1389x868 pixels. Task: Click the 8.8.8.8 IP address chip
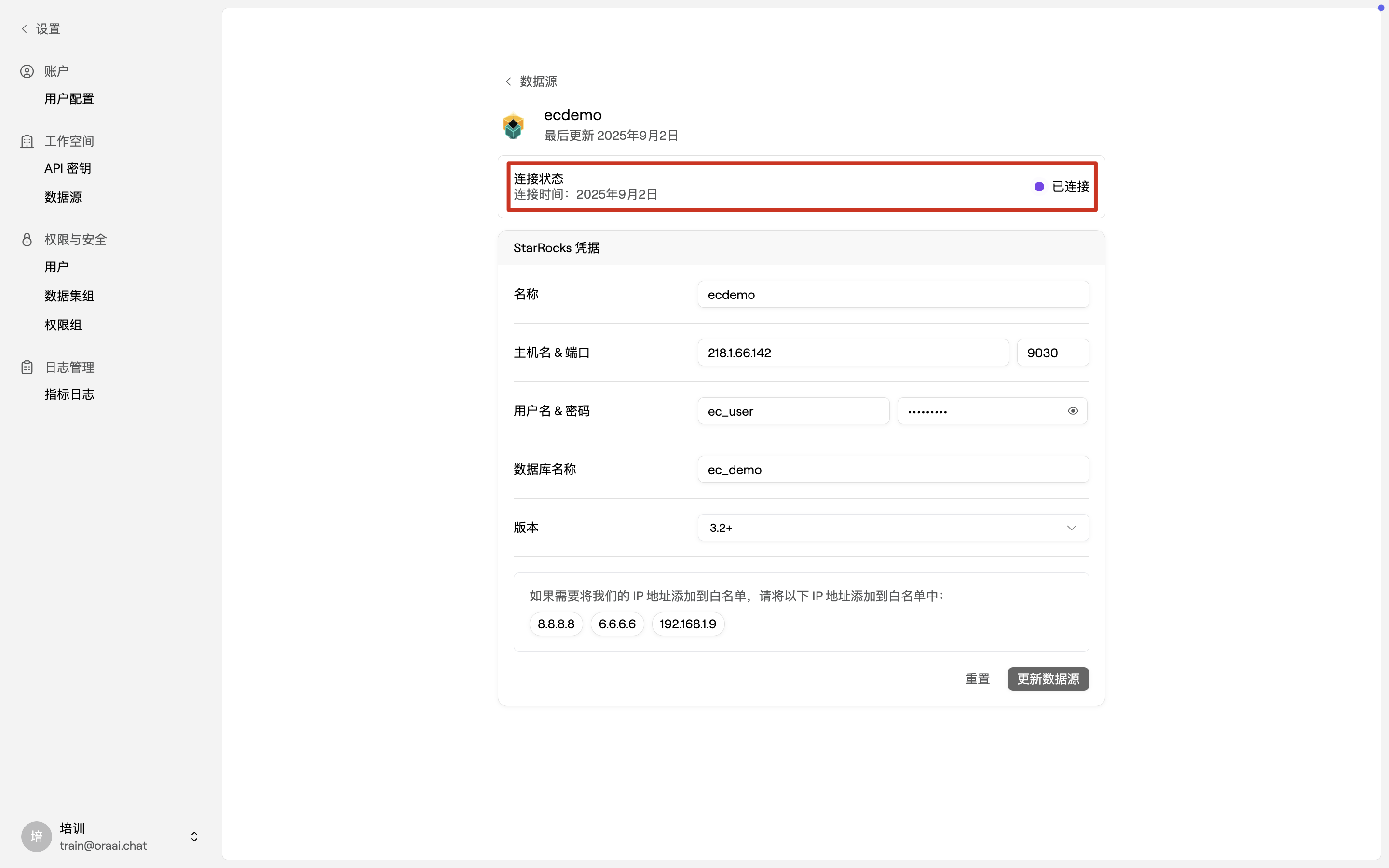(555, 624)
